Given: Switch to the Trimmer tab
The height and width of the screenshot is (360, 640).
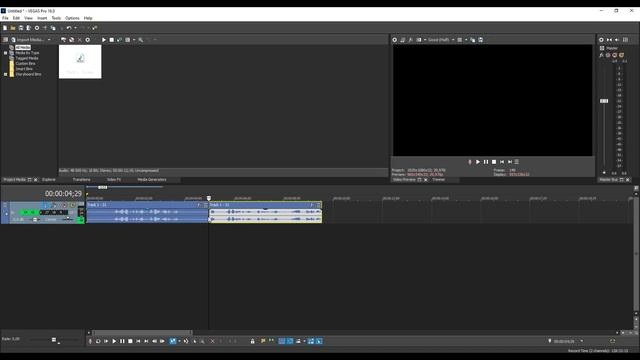Looking at the screenshot, I should (439, 180).
